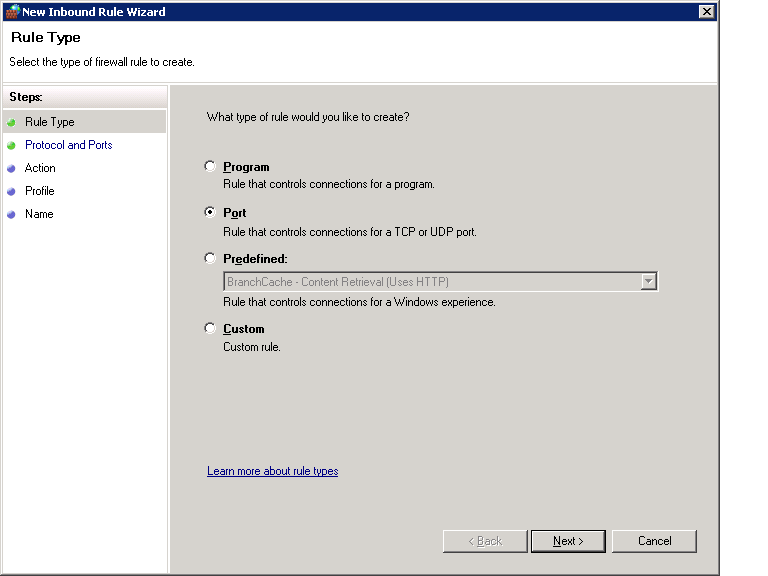The height and width of the screenshot is (576, 768).
Task: Click the blue bullet next to Profile
Action: click(11, 192)
